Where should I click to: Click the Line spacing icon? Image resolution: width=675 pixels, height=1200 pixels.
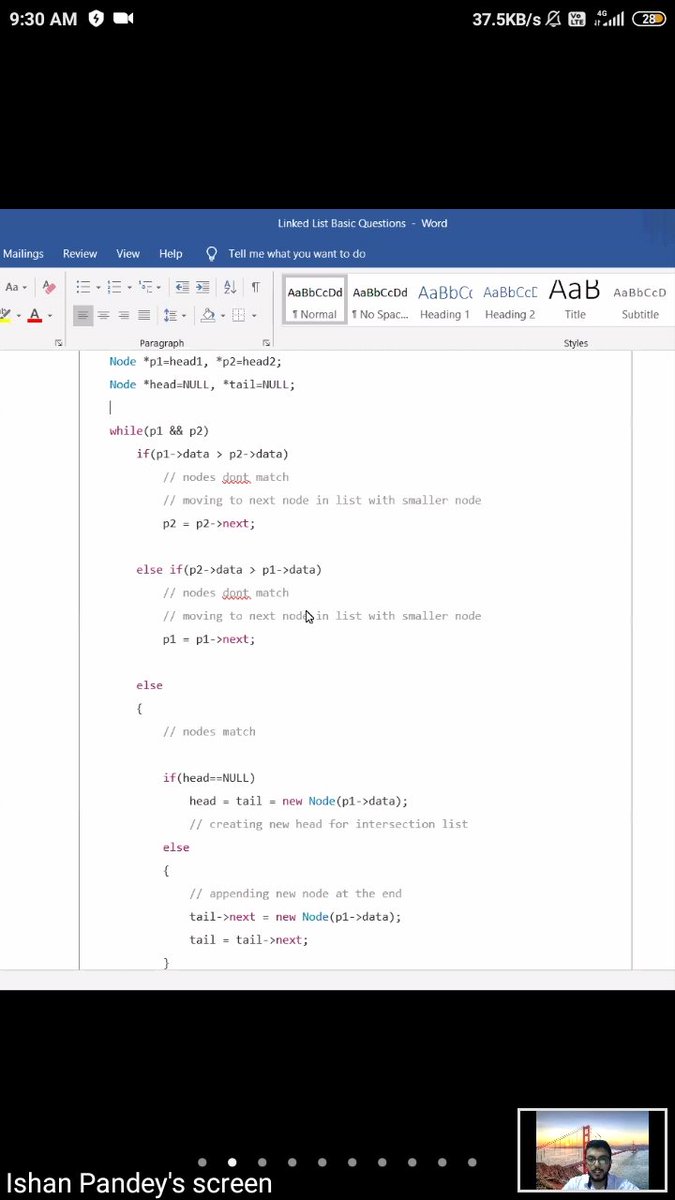[x=169, y=315]
